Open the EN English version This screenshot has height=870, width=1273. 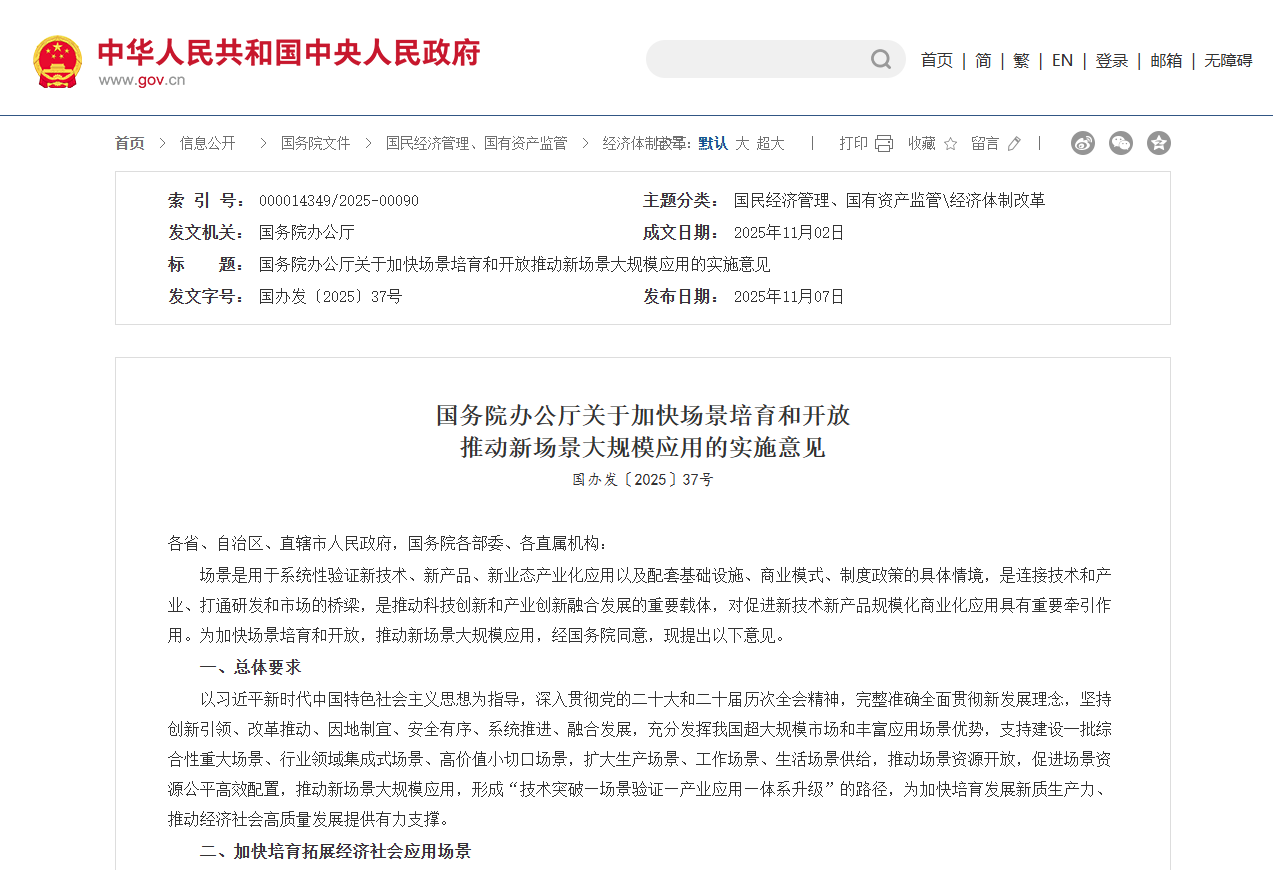click(1062, 60)
